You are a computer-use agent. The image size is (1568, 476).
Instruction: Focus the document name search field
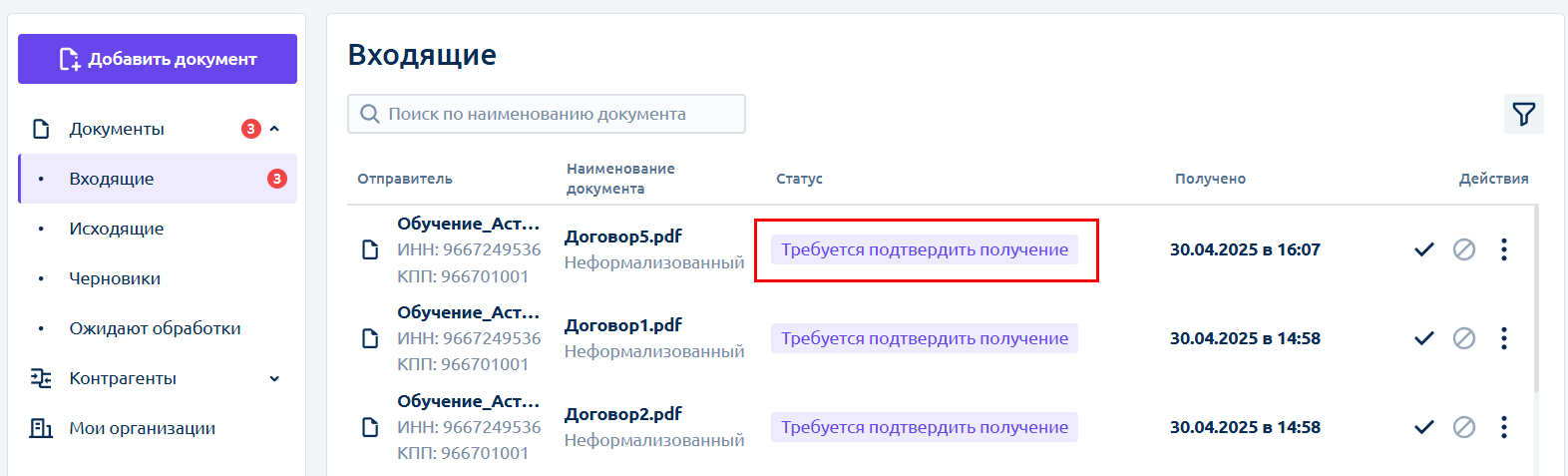[547, 114]
